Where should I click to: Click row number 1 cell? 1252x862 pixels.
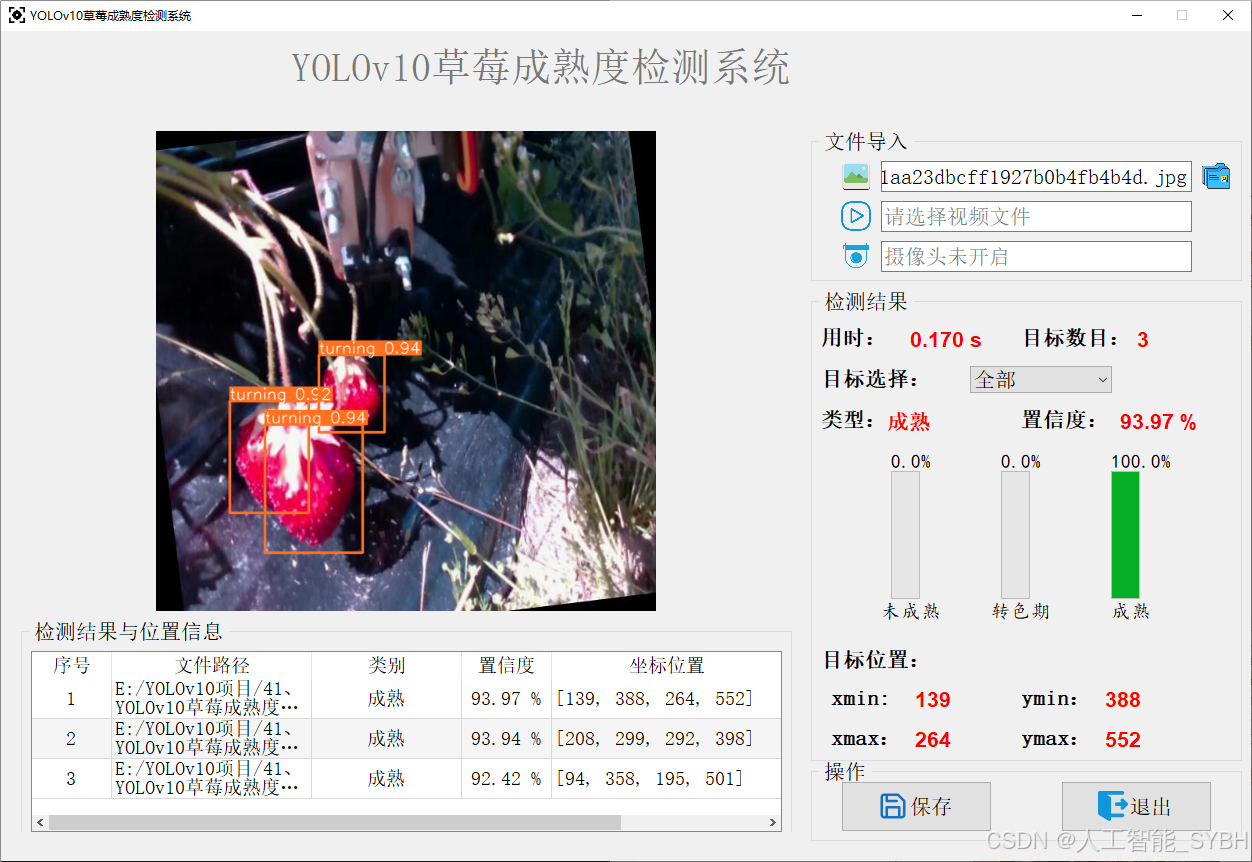71,698
